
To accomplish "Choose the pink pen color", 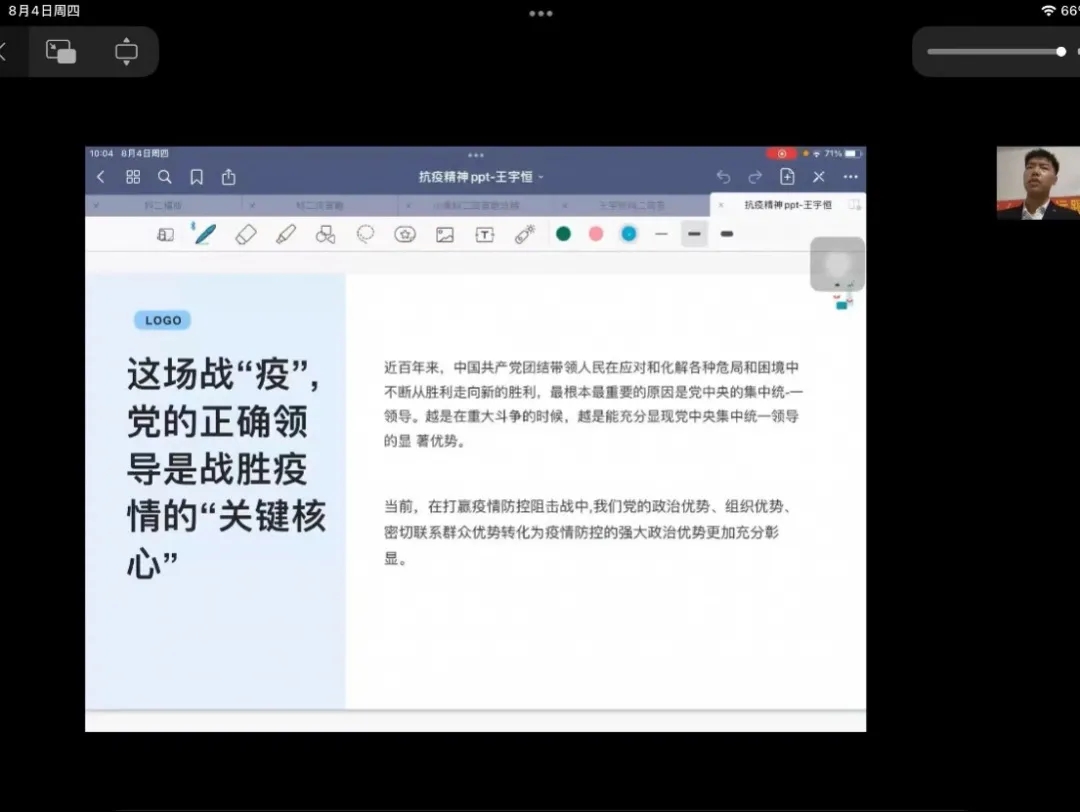I will pyautogui.click(x=596, y=234).
